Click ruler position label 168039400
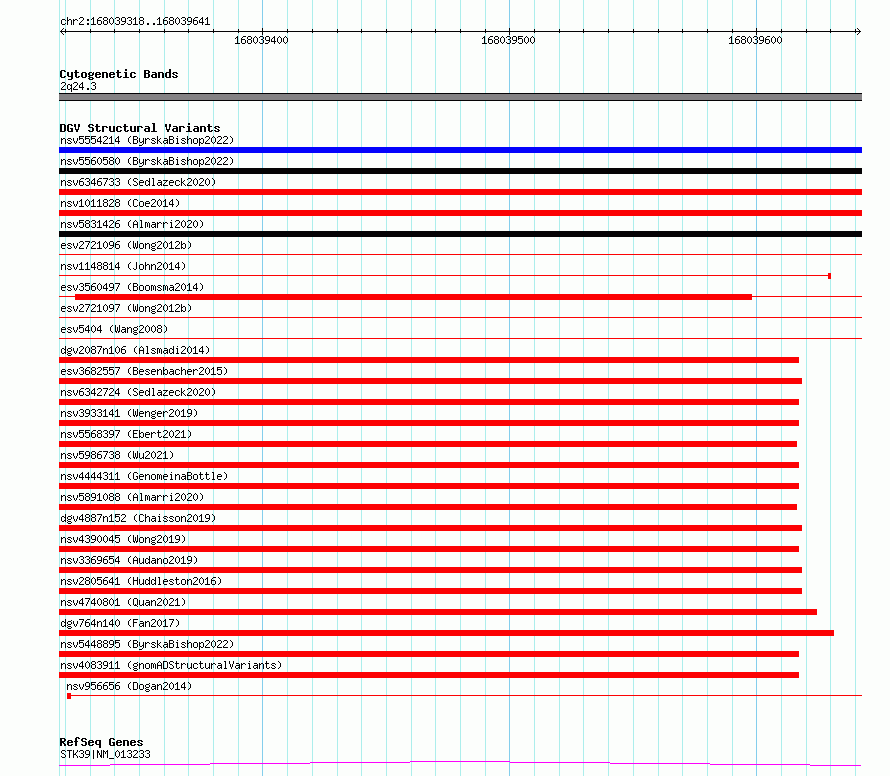This screenshot has height=776, width=890. [261, 40]
